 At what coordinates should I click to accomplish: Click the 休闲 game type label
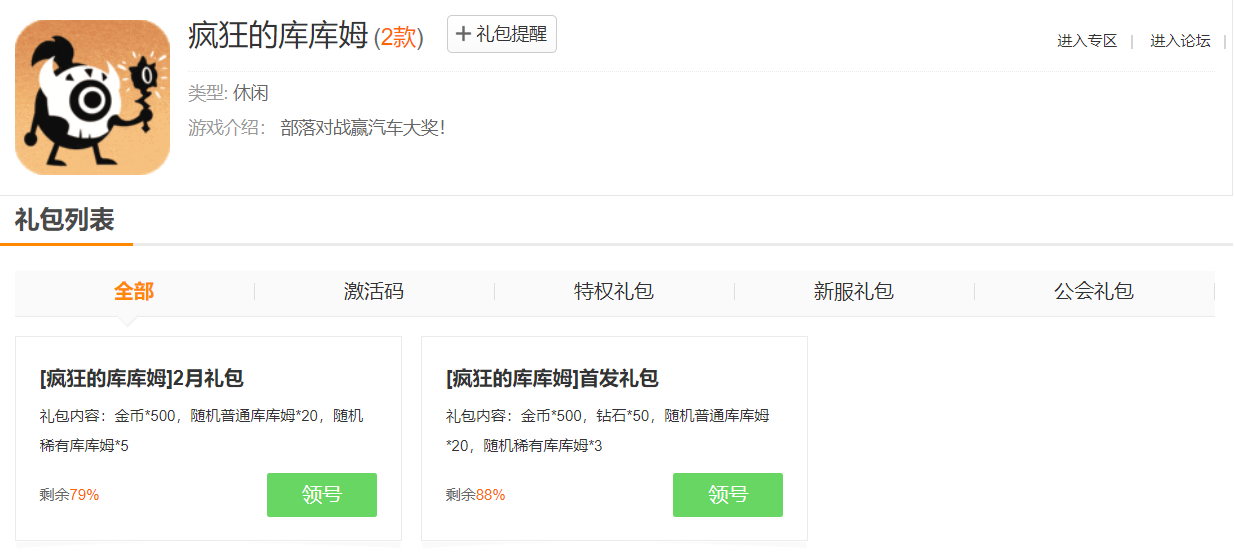251,94
